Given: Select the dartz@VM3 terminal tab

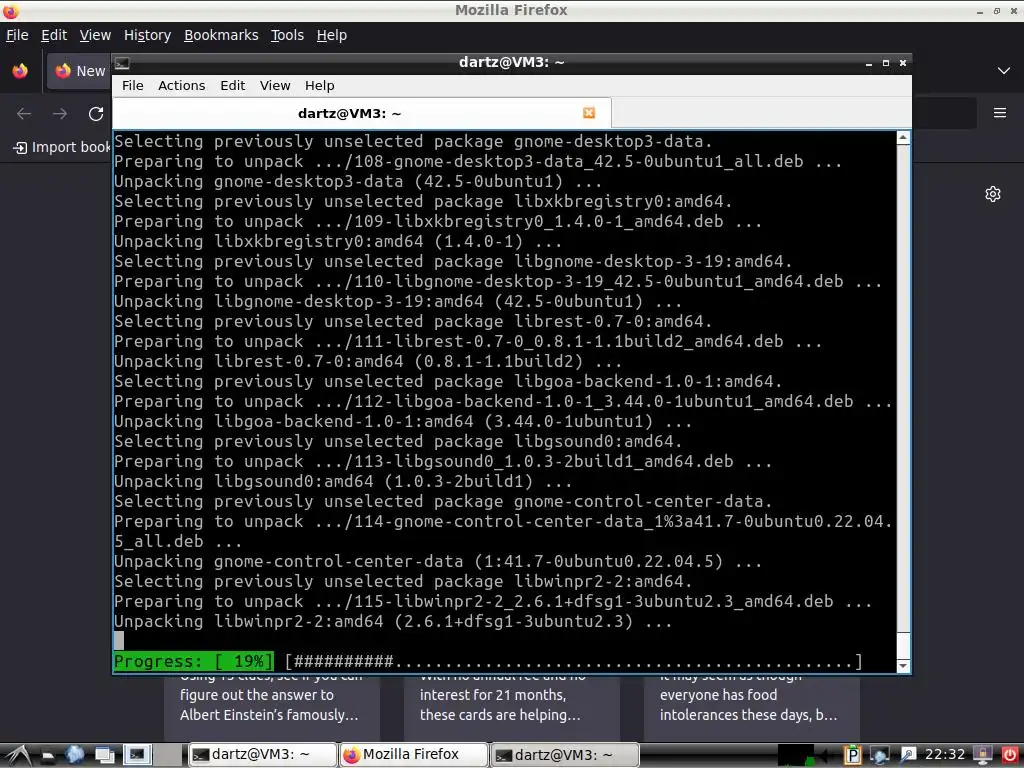Looking at the screenshot, I should pos(362,114).
